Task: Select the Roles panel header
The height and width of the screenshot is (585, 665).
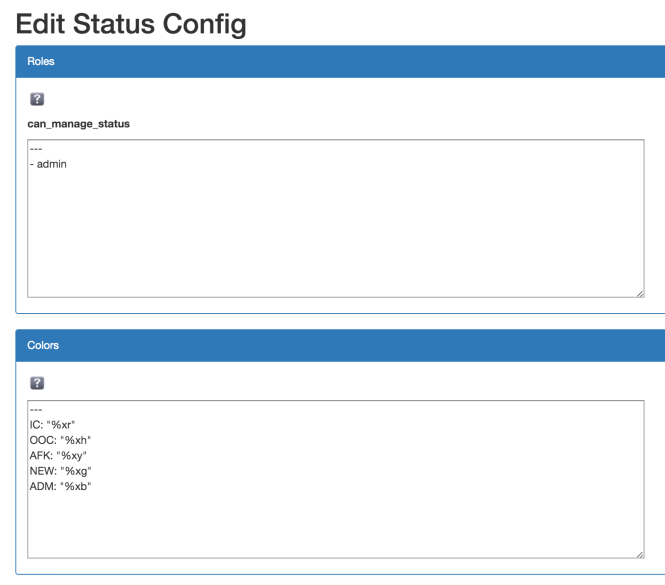Action: point(340,61)
